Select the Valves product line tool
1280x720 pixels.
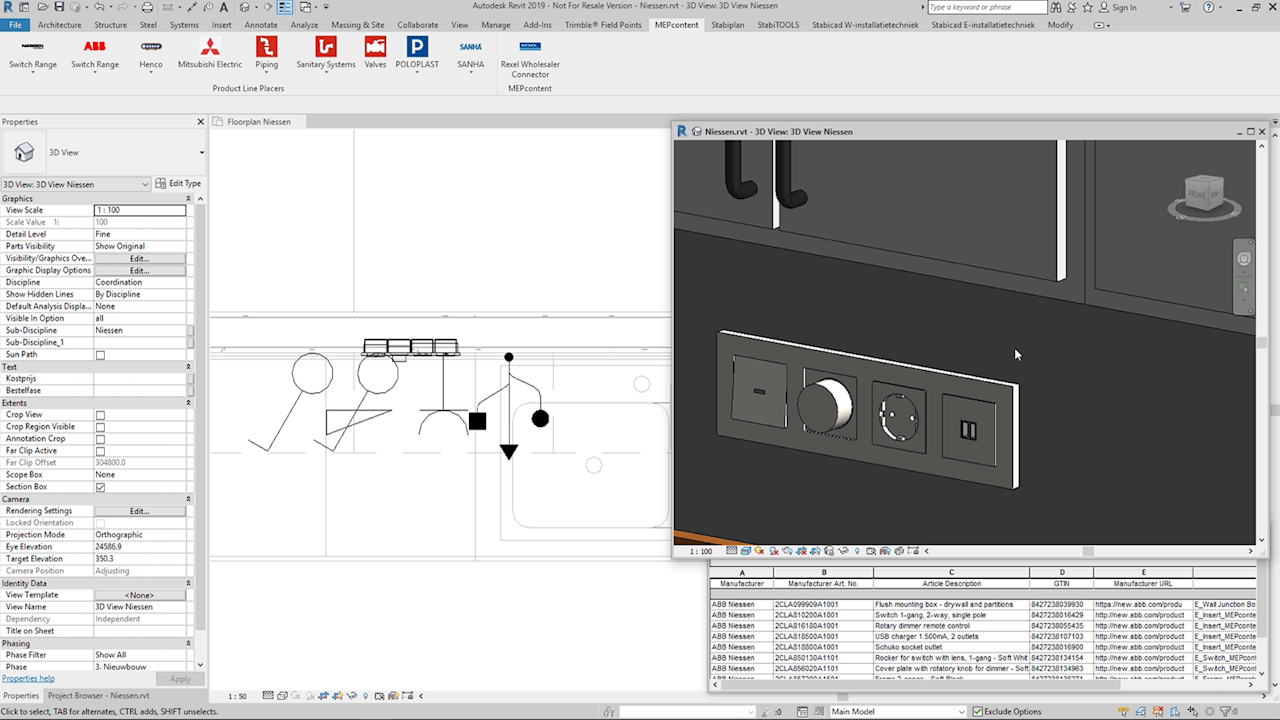point(375,53)
